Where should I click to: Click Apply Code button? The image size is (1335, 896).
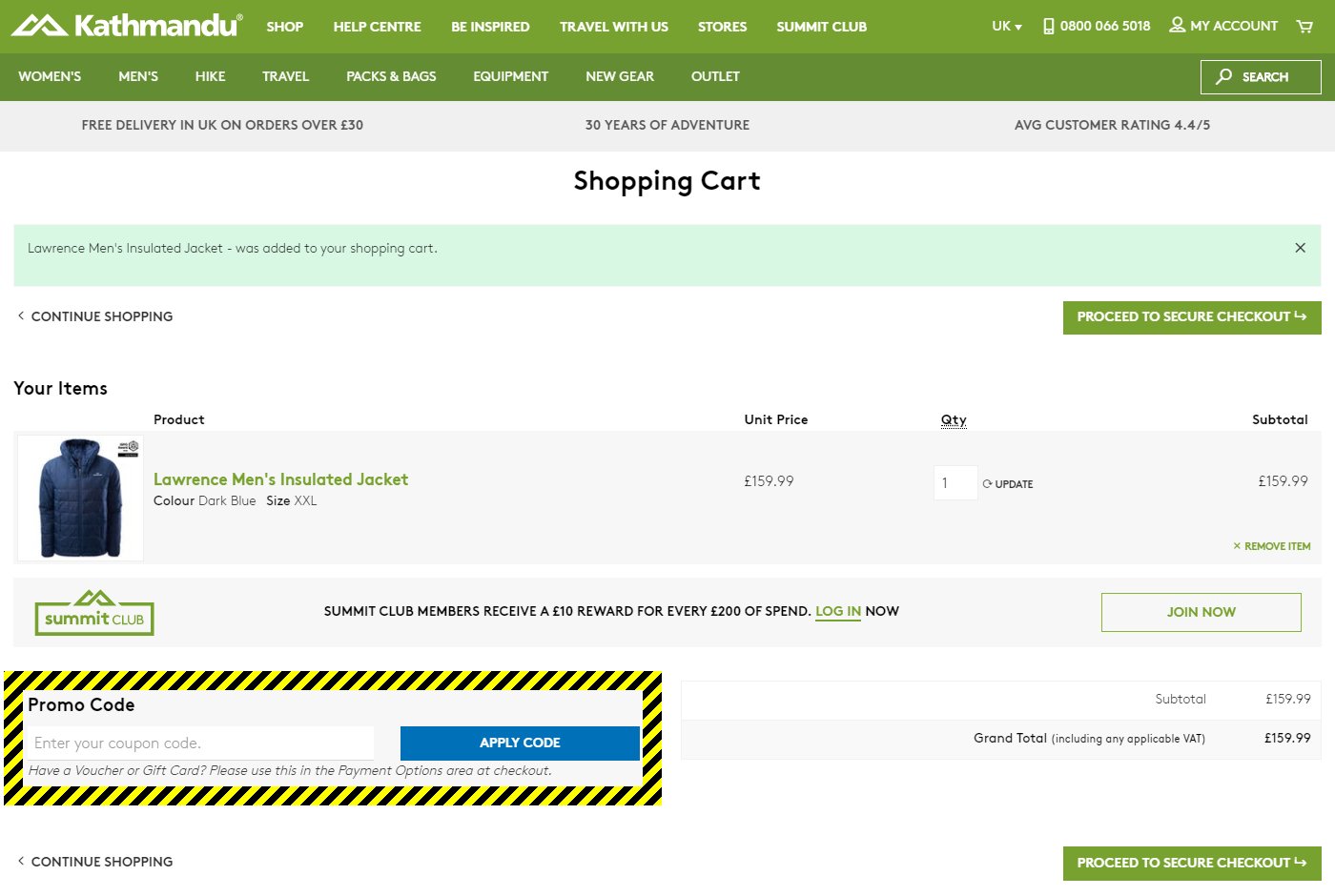tap(520, 743)
